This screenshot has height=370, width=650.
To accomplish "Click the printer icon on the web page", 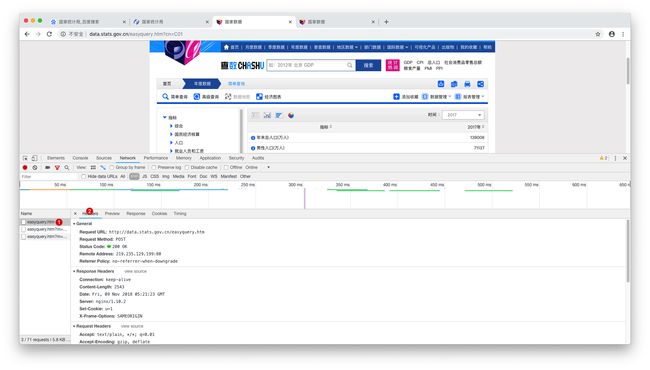I will pos(467,84).
